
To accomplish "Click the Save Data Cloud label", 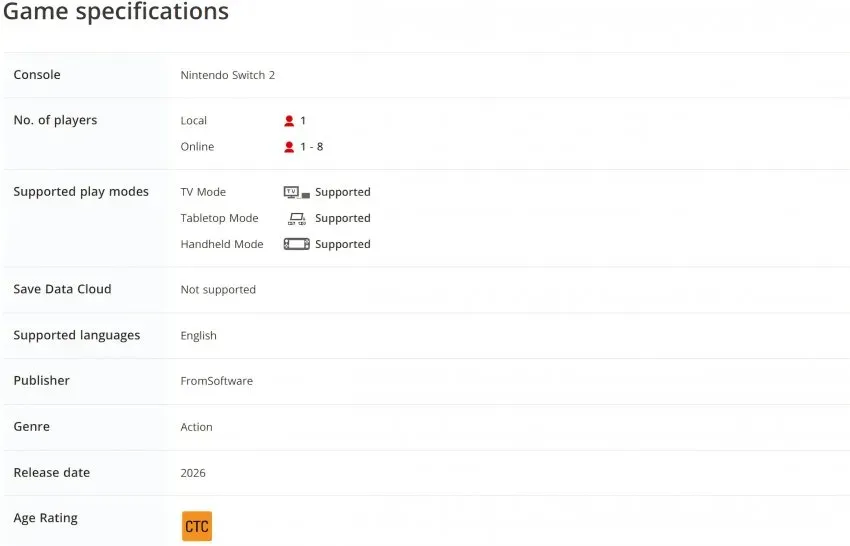I will tap(62, 290).
